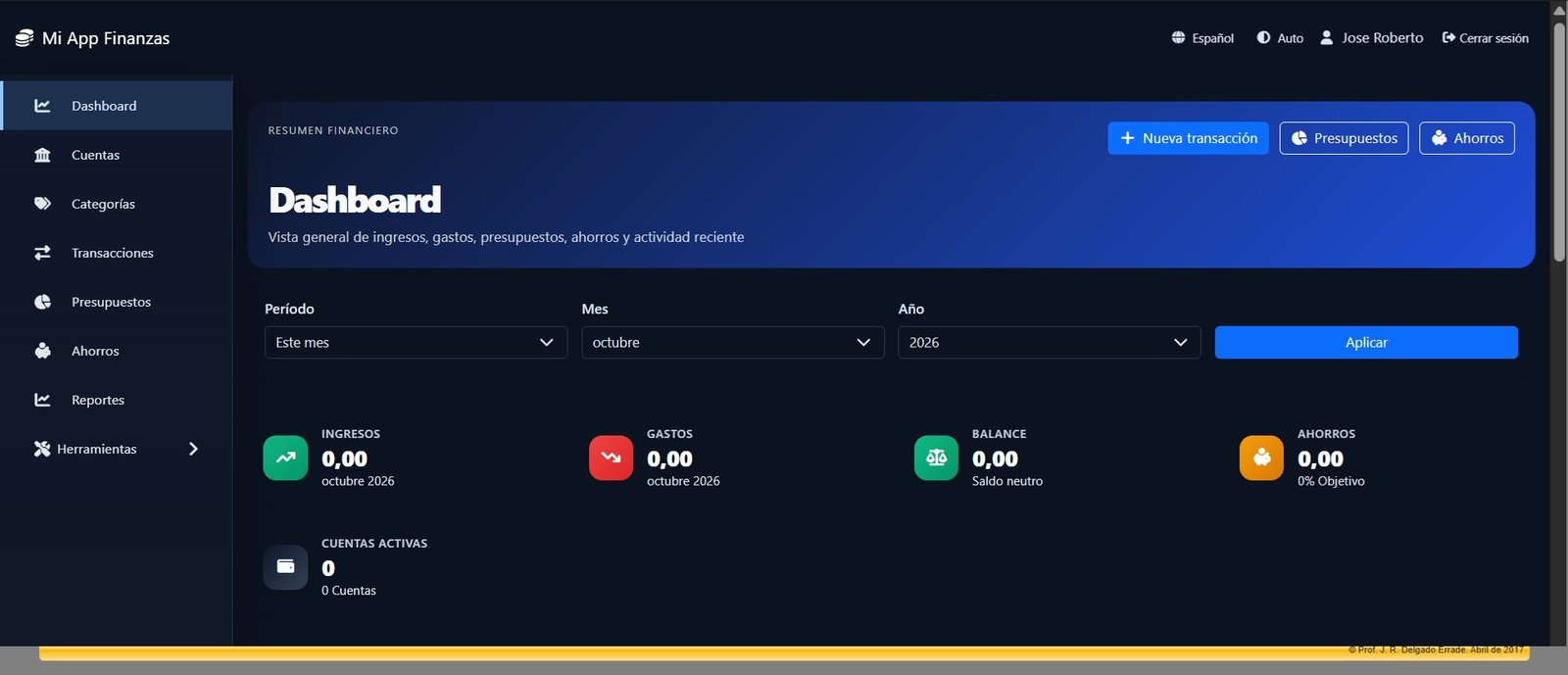Click the Mi App Finanzas brand title
The height and width of the screenshot is (675, 1568).
[106, 38]
